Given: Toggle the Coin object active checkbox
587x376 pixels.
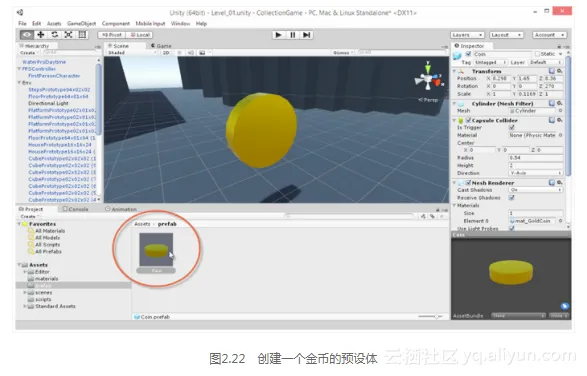Looking at the screenshot, I should 468,54.
